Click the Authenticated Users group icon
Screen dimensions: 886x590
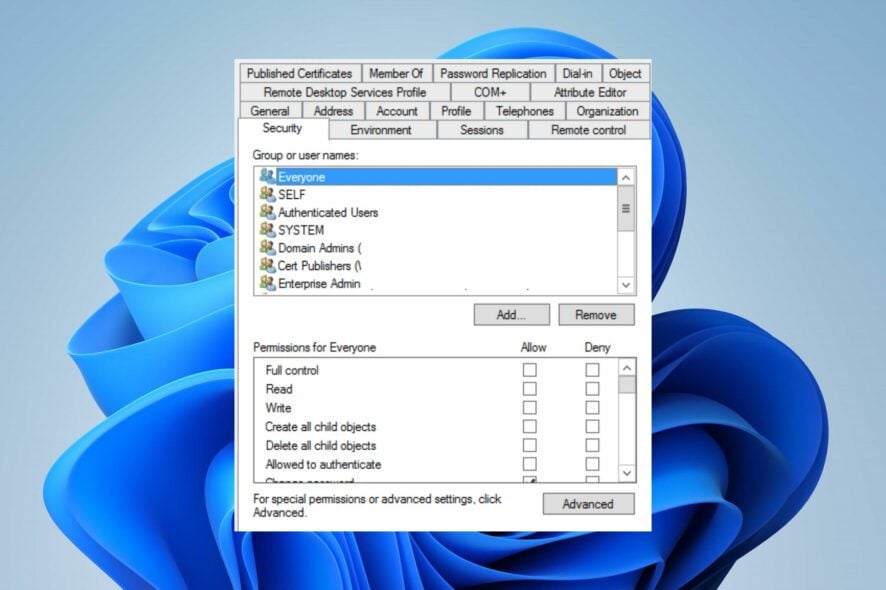[x=267, y=212]
